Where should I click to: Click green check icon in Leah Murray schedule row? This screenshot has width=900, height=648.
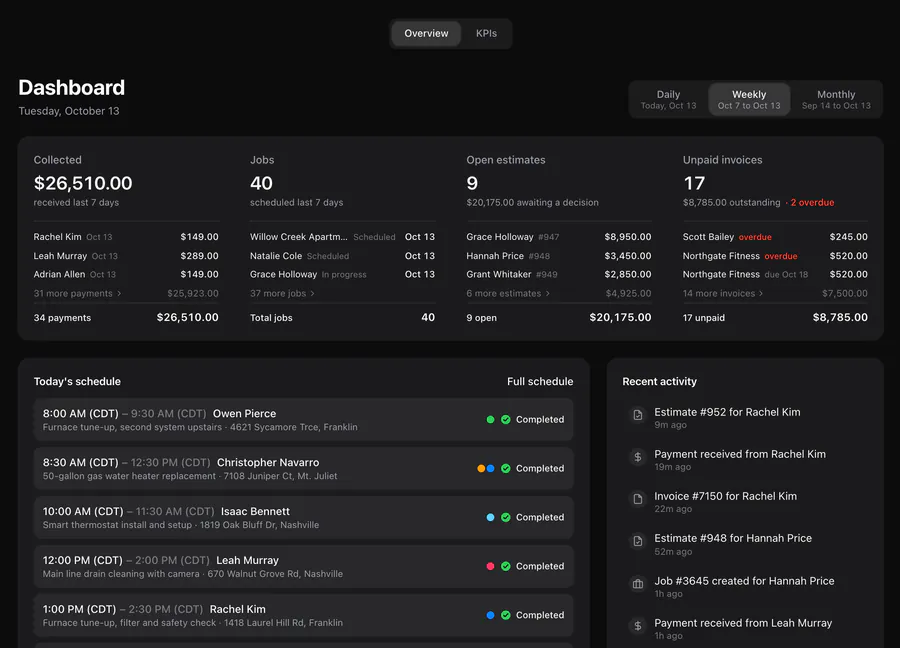tap(506, 566)
